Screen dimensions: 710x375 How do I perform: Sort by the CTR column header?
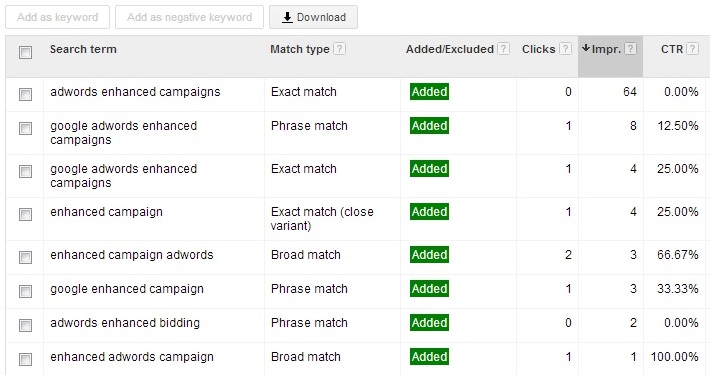point(672,49)
